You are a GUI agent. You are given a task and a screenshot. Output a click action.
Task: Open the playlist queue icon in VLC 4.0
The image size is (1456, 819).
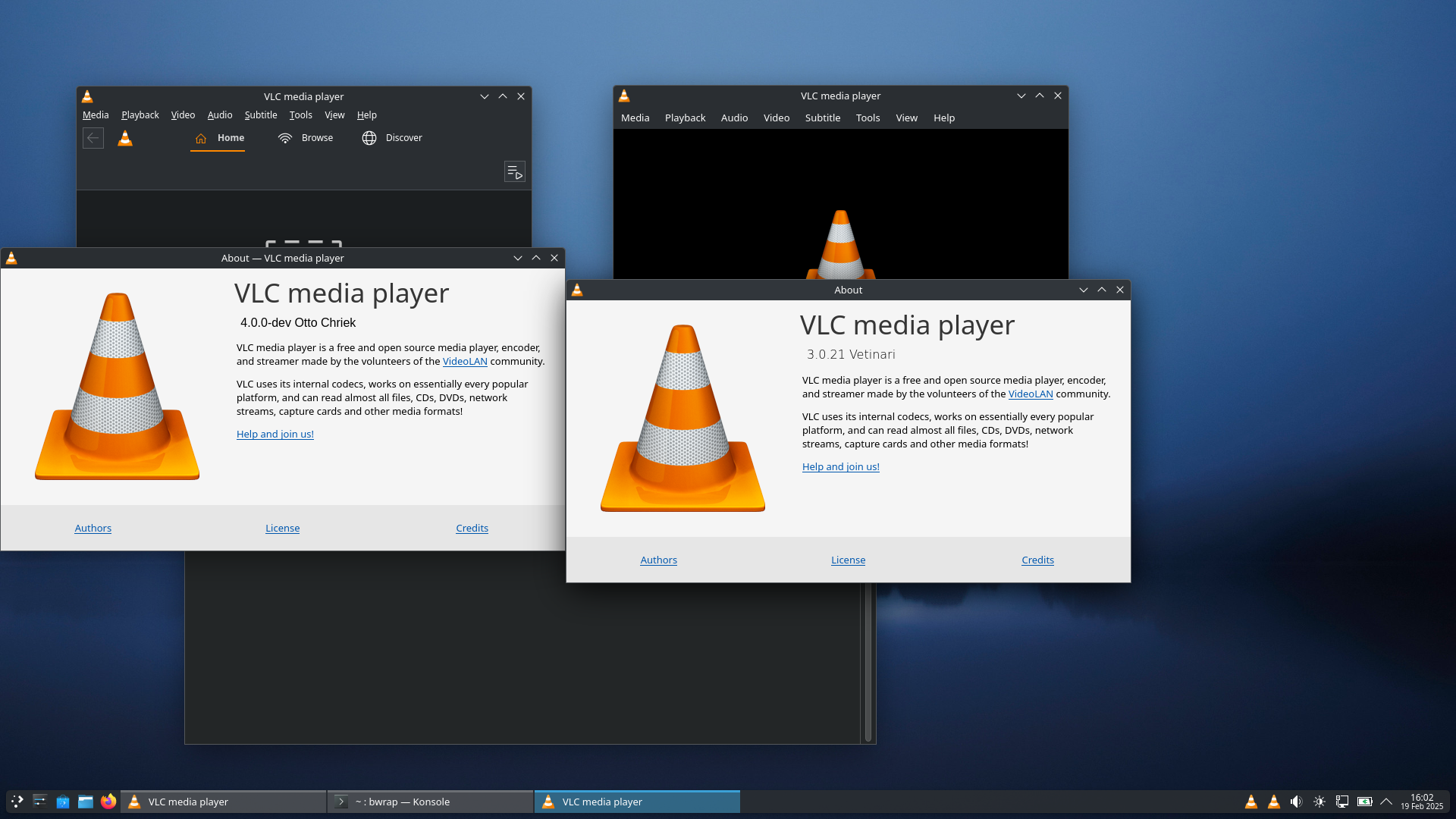pyautogui.click(x=515, y=171)
